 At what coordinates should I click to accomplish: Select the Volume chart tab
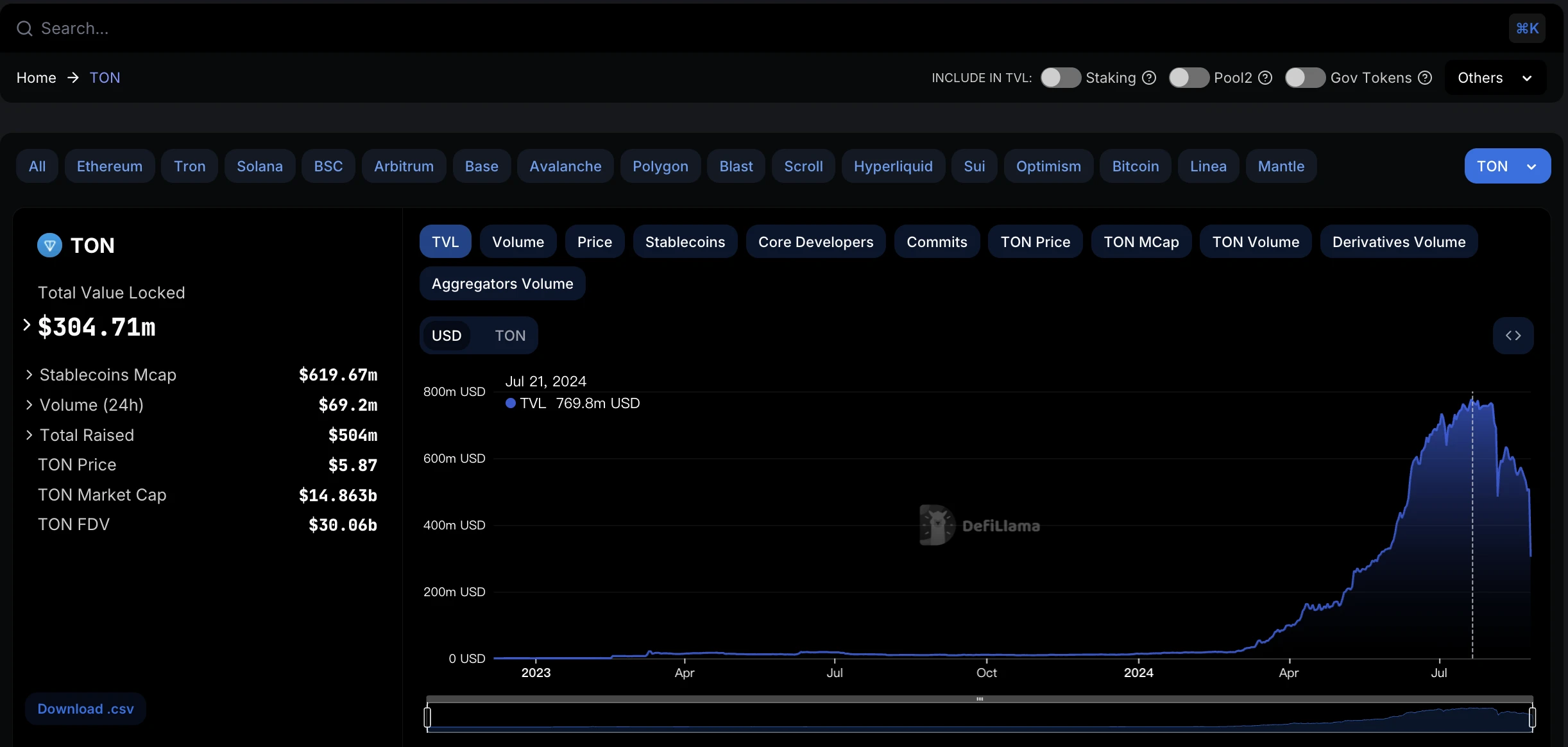(x=517, y=240)
